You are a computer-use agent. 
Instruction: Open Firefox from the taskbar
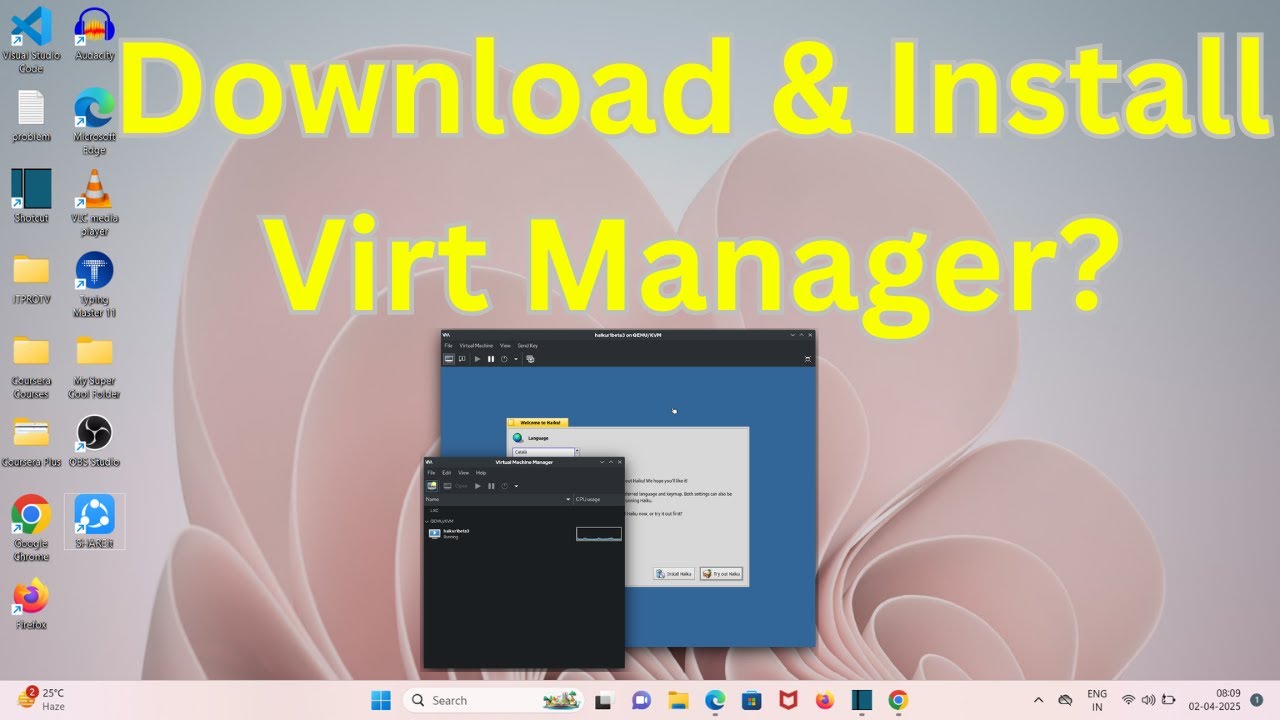click(x=825, y=700)
